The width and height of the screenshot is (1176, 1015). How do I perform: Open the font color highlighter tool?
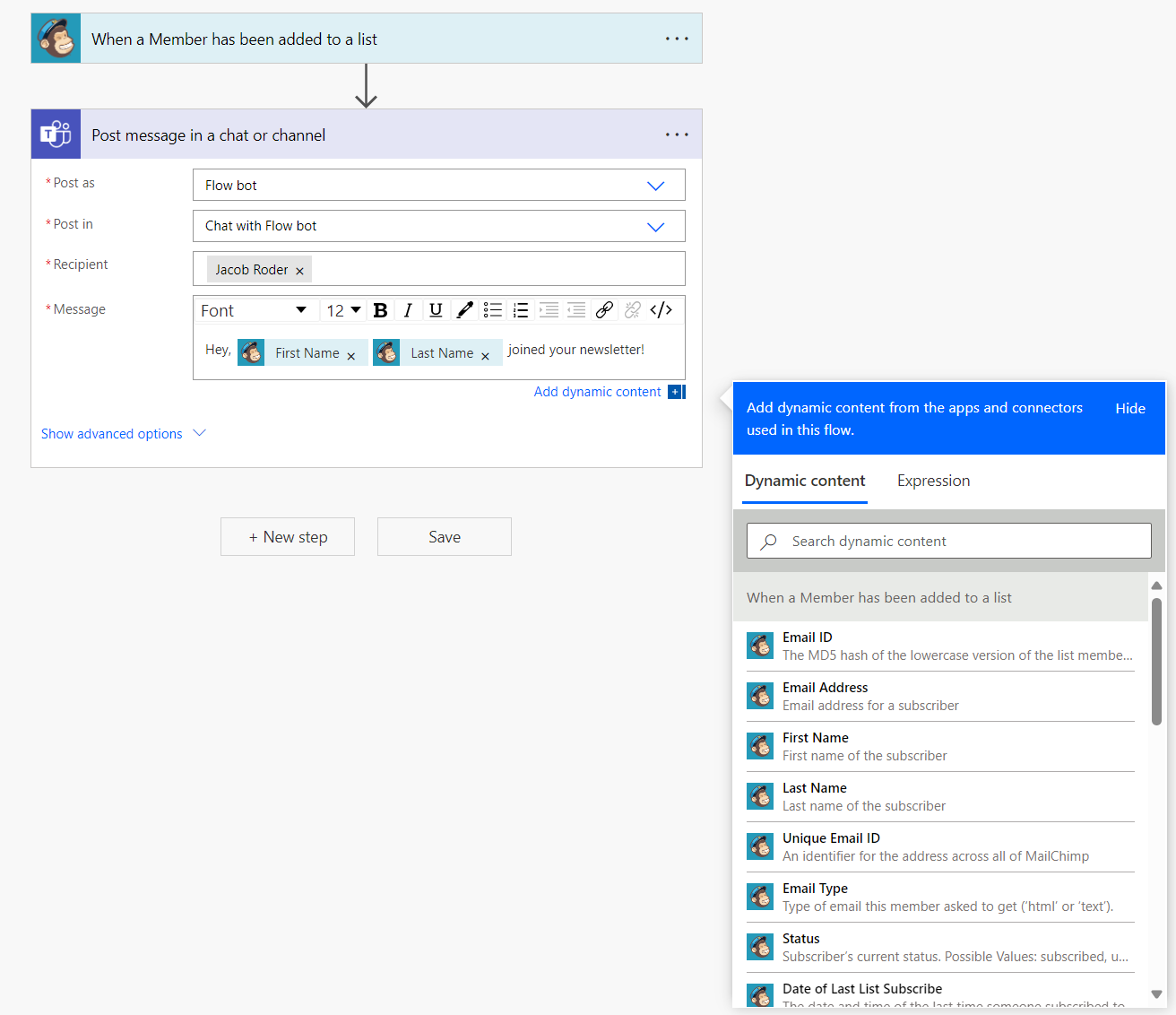tap(464, 310)
